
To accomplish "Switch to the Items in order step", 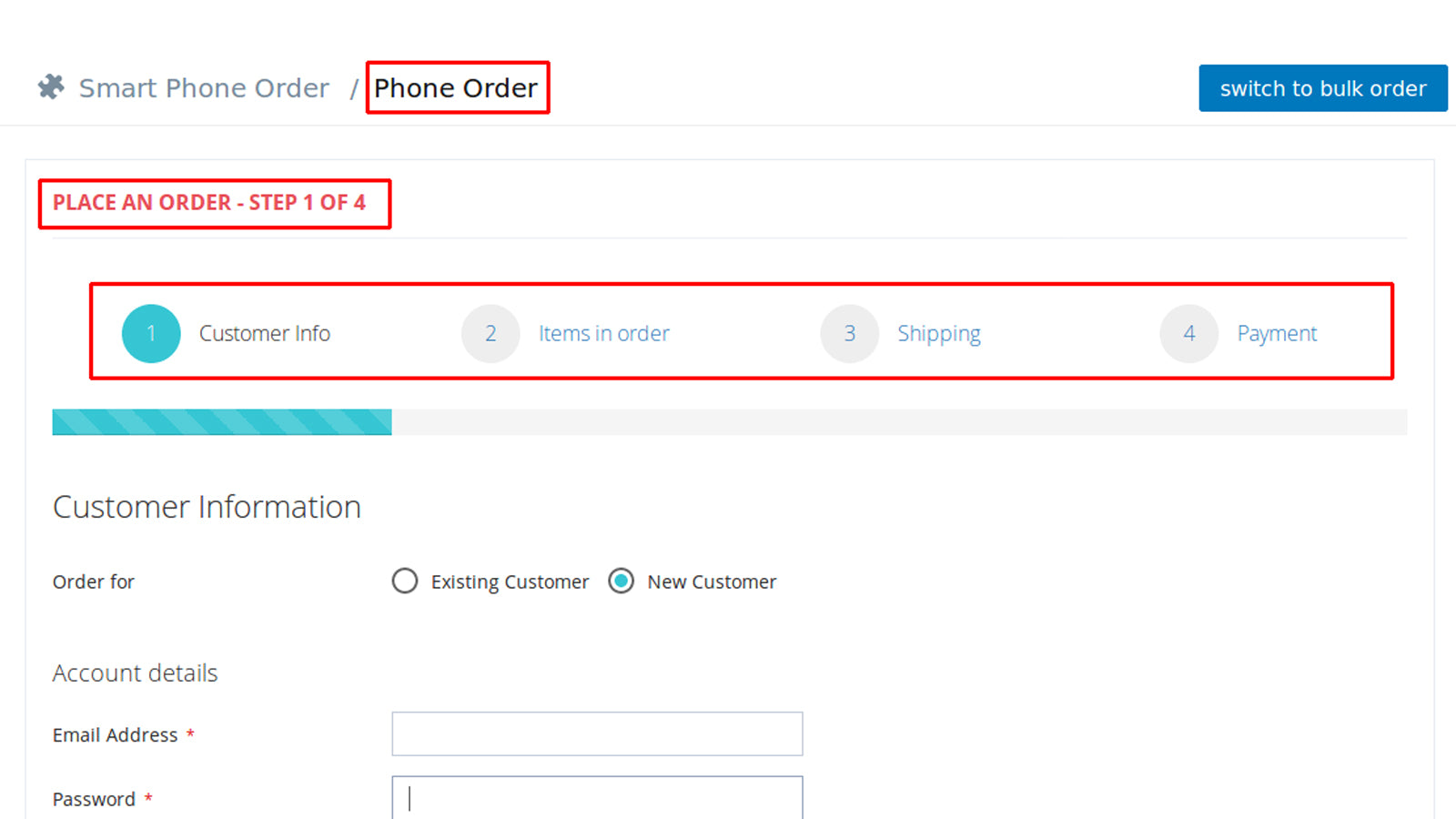I will (x=603, y=333).
